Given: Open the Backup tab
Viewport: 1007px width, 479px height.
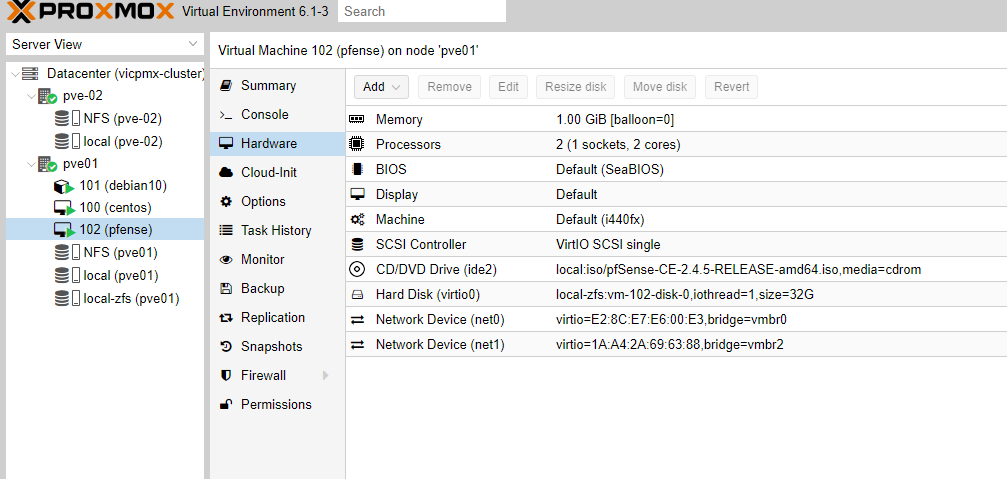Looking at the screenshot, I should 277,289.
